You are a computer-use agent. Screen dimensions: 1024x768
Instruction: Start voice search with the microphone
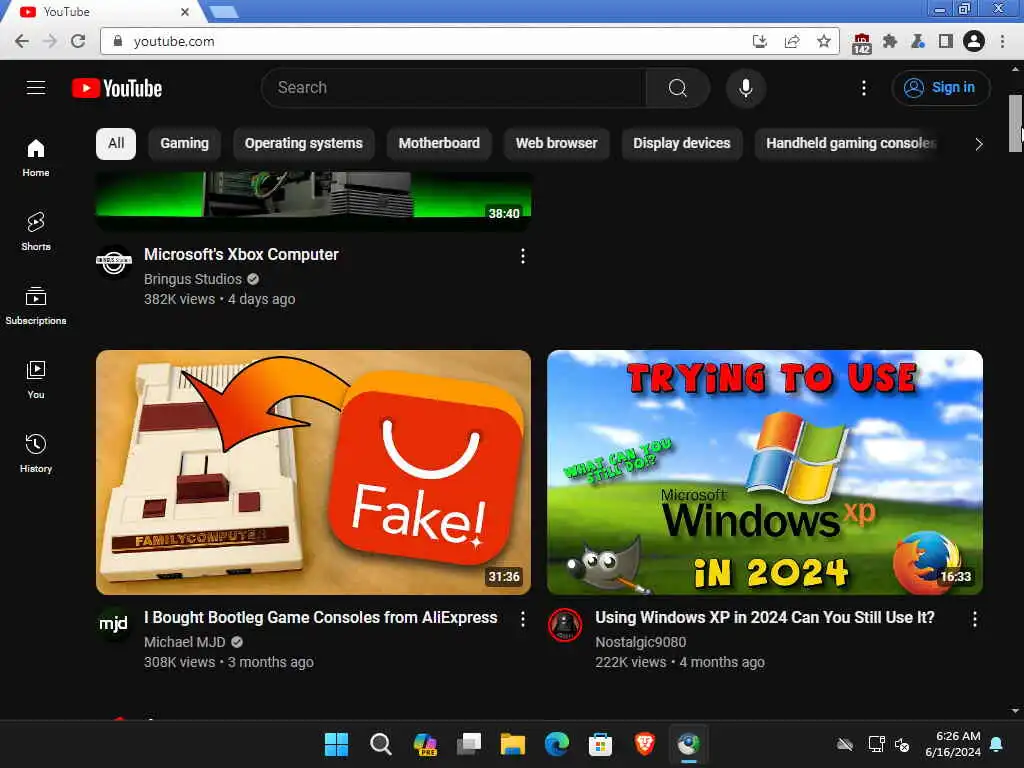coord(745,88)
